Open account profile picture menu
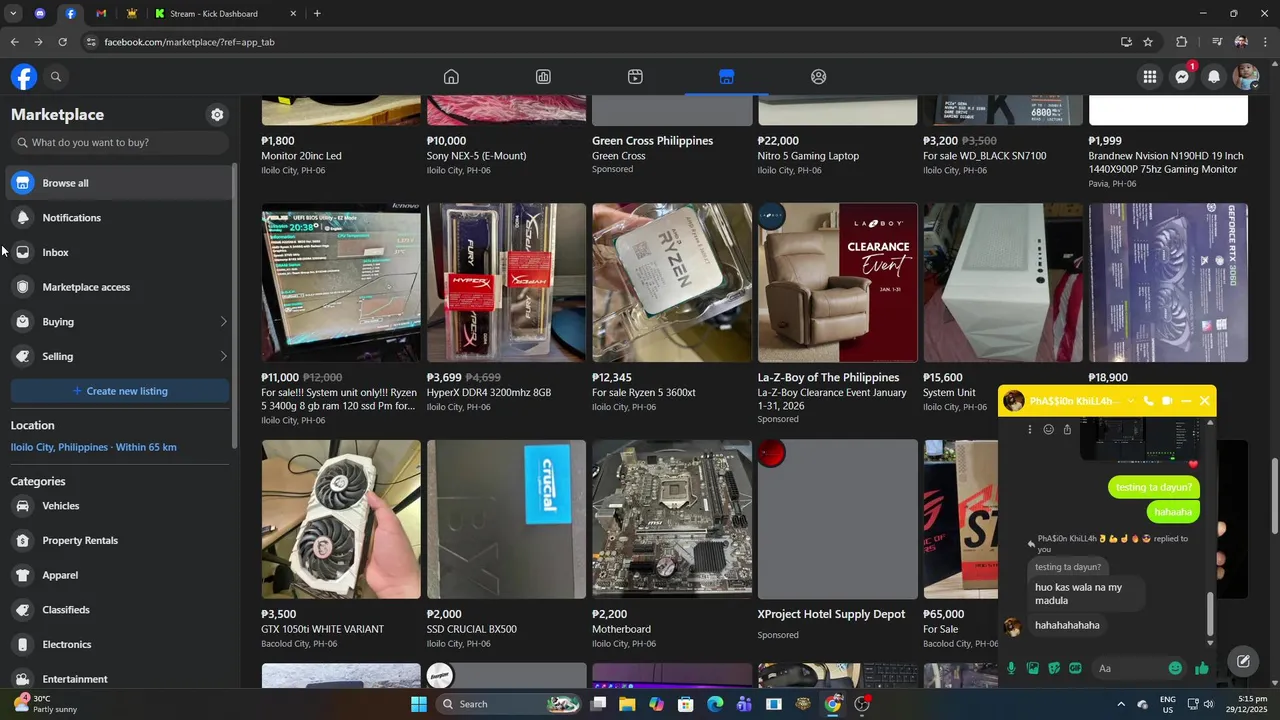The image size is (1280, 720). [x=1246, y=77]
